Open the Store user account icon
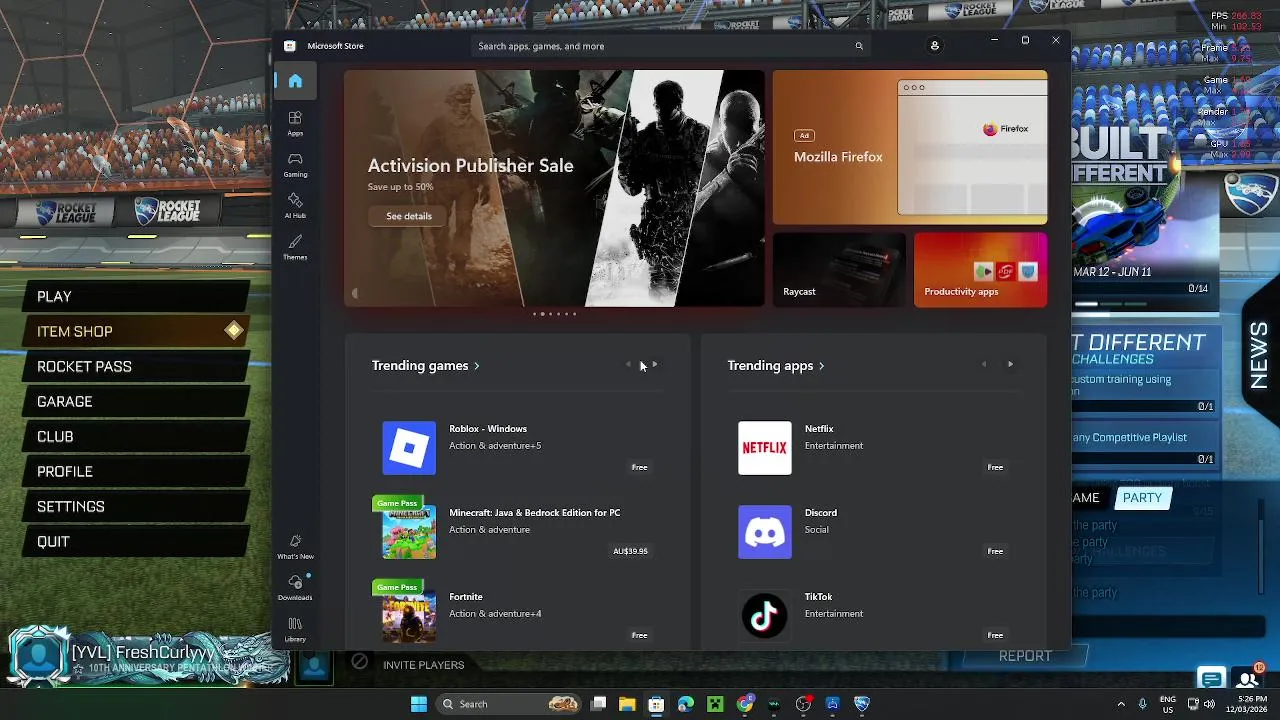 (935, 46)
